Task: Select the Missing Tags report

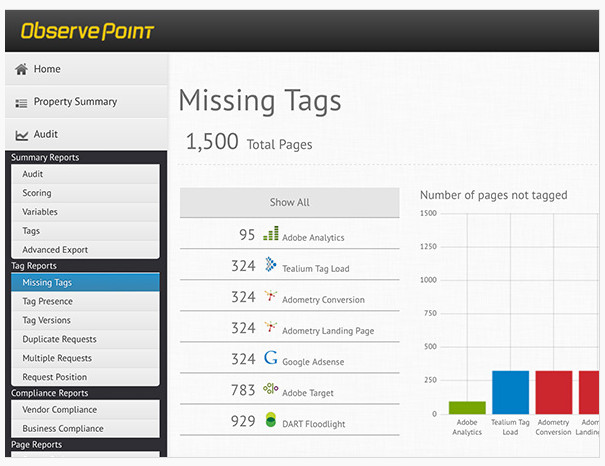Action: [x=85, y=282]
